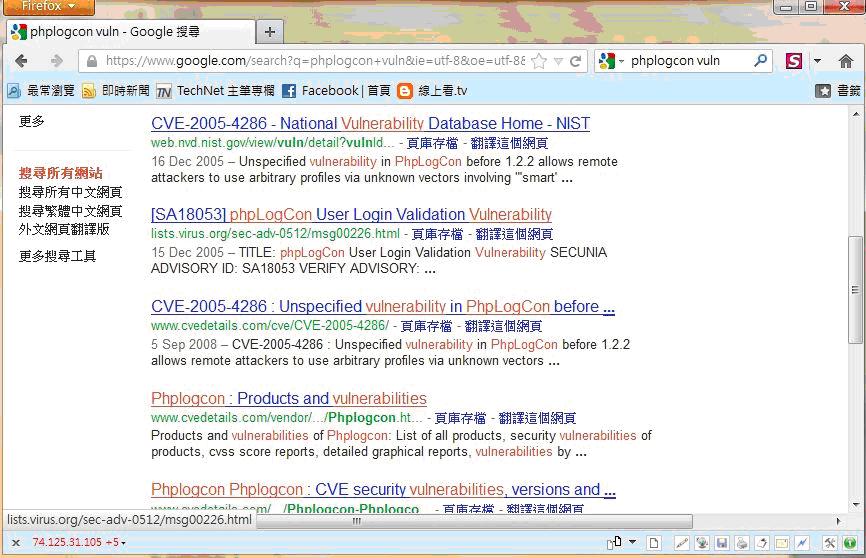Open 更多搜尋工具 in the sidebar

pos(57,256)
